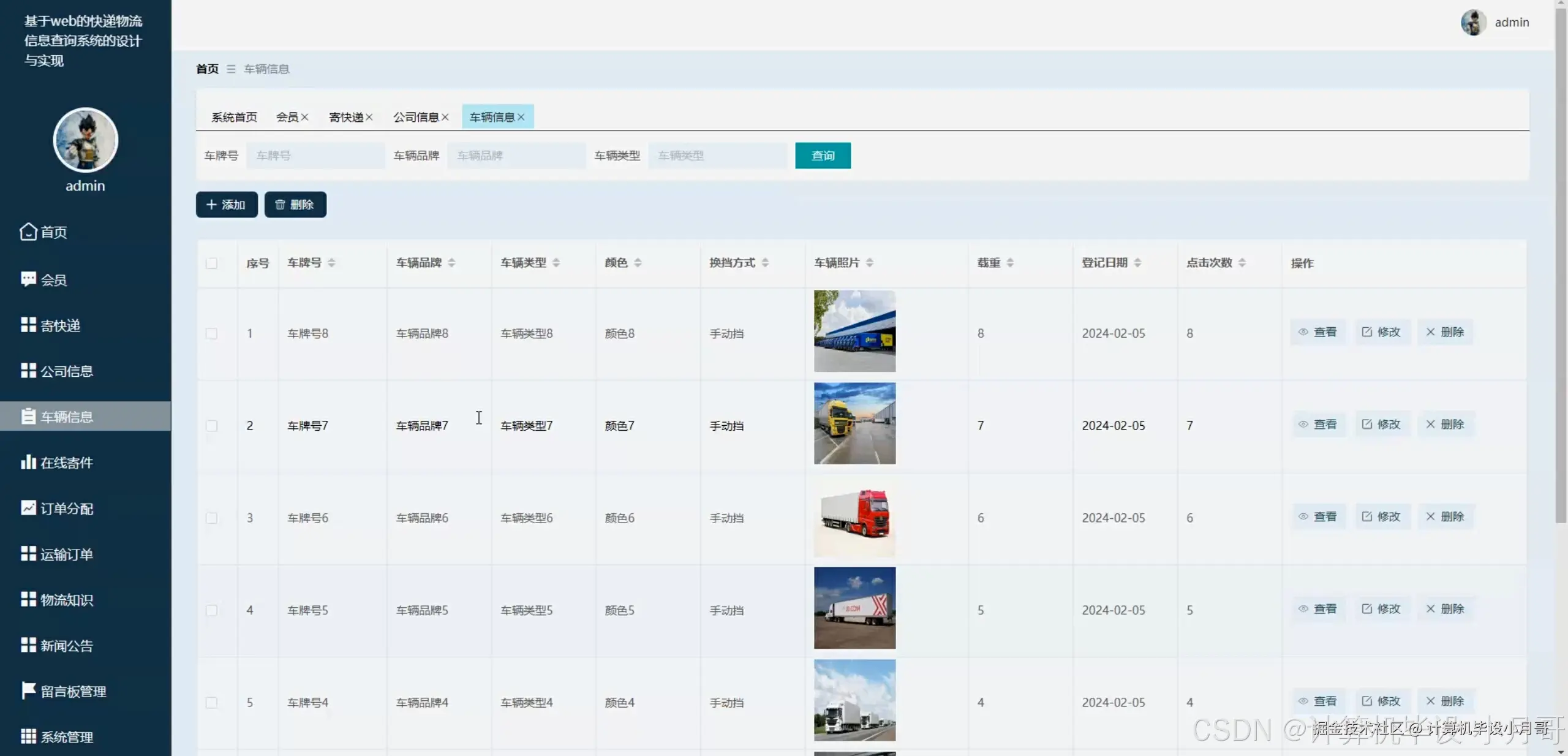Check the checkbox for row 4

pos(211,610)
